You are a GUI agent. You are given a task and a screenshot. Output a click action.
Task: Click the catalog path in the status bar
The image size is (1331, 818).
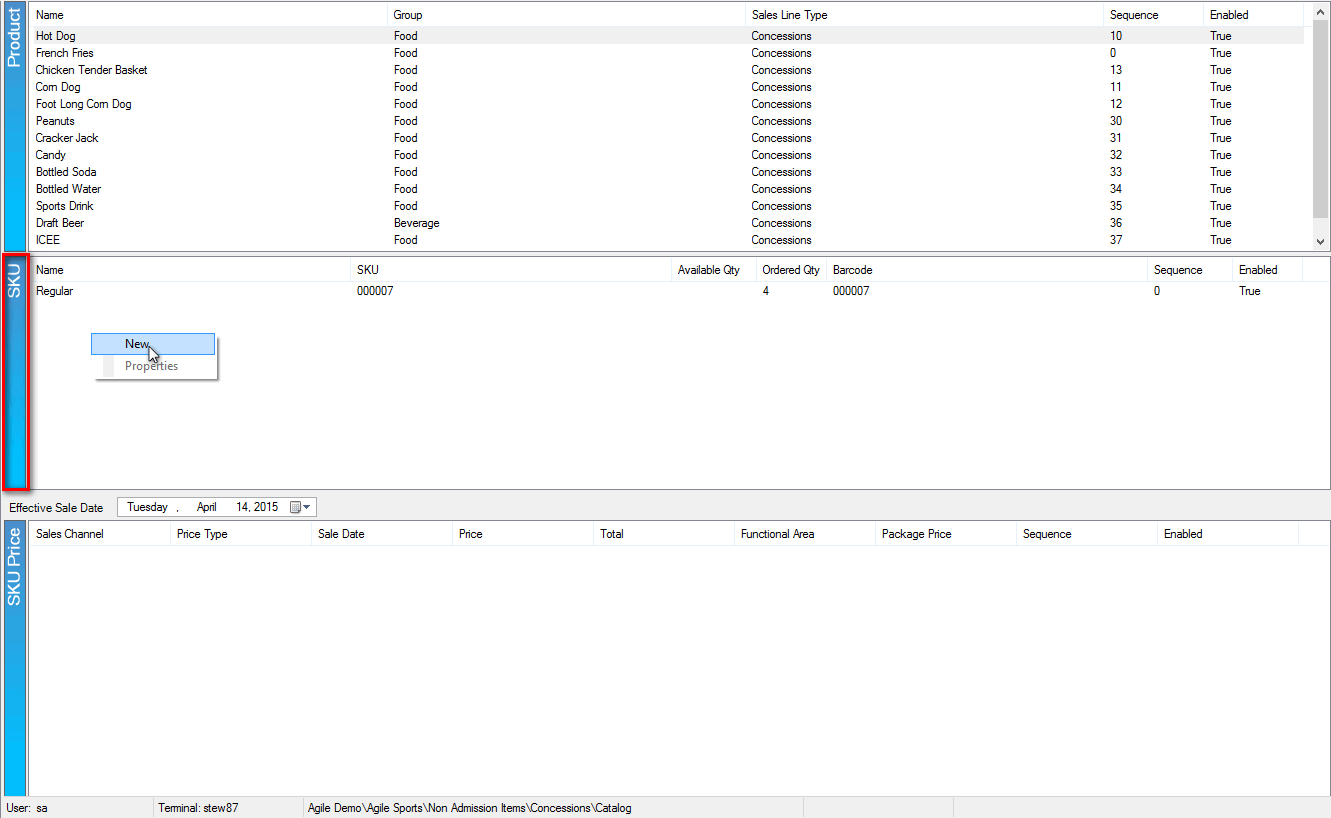click(x=470, y=808)
